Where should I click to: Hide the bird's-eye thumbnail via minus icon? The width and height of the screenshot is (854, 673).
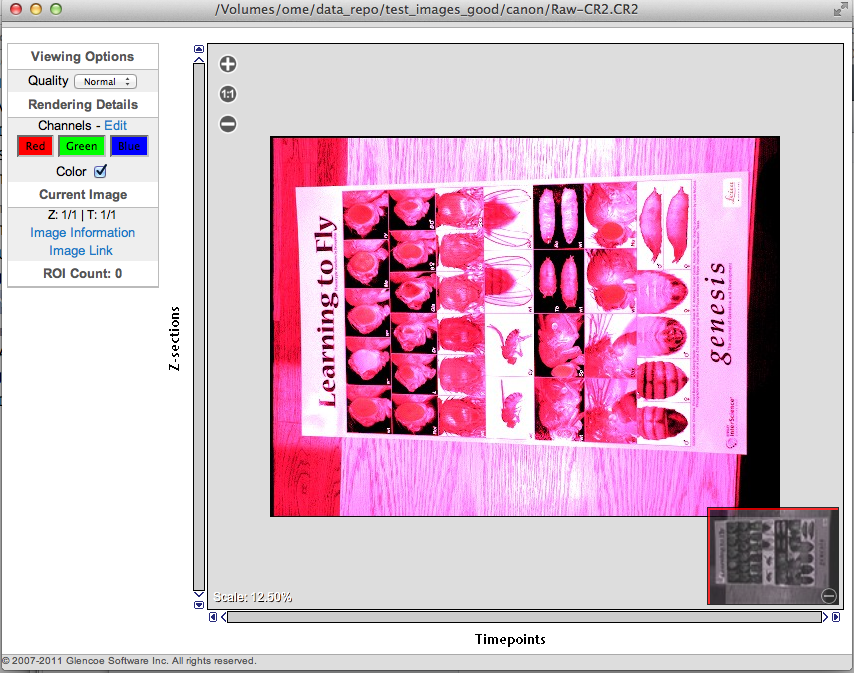tap(828, 596)
